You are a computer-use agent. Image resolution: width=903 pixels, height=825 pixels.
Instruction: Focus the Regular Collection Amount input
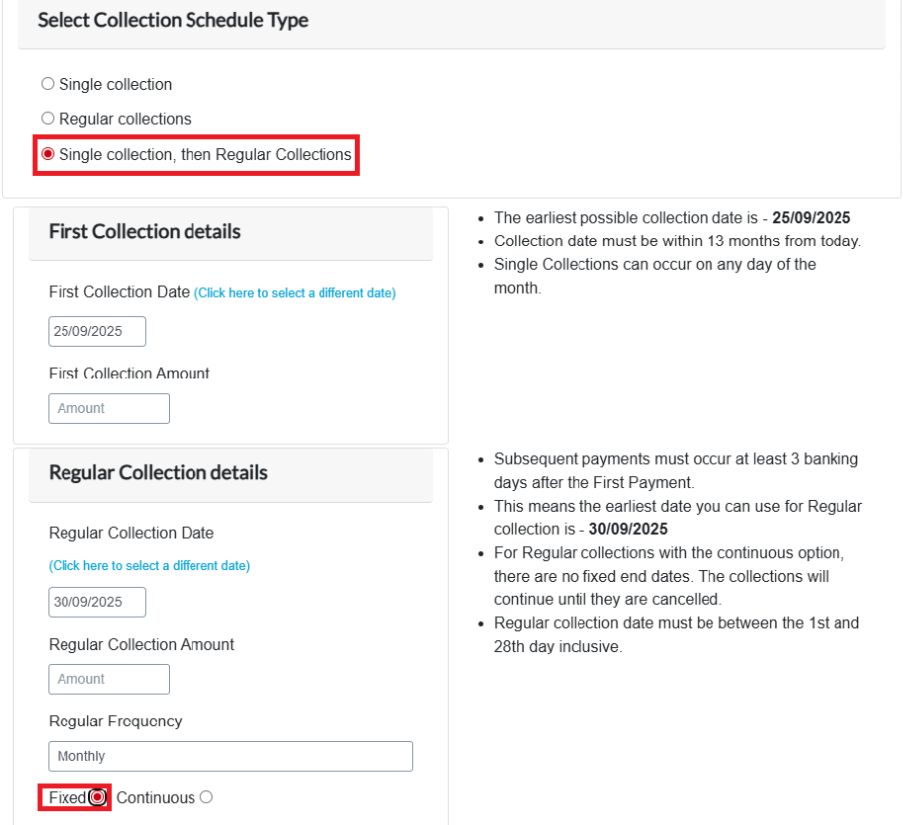(109, 679)
